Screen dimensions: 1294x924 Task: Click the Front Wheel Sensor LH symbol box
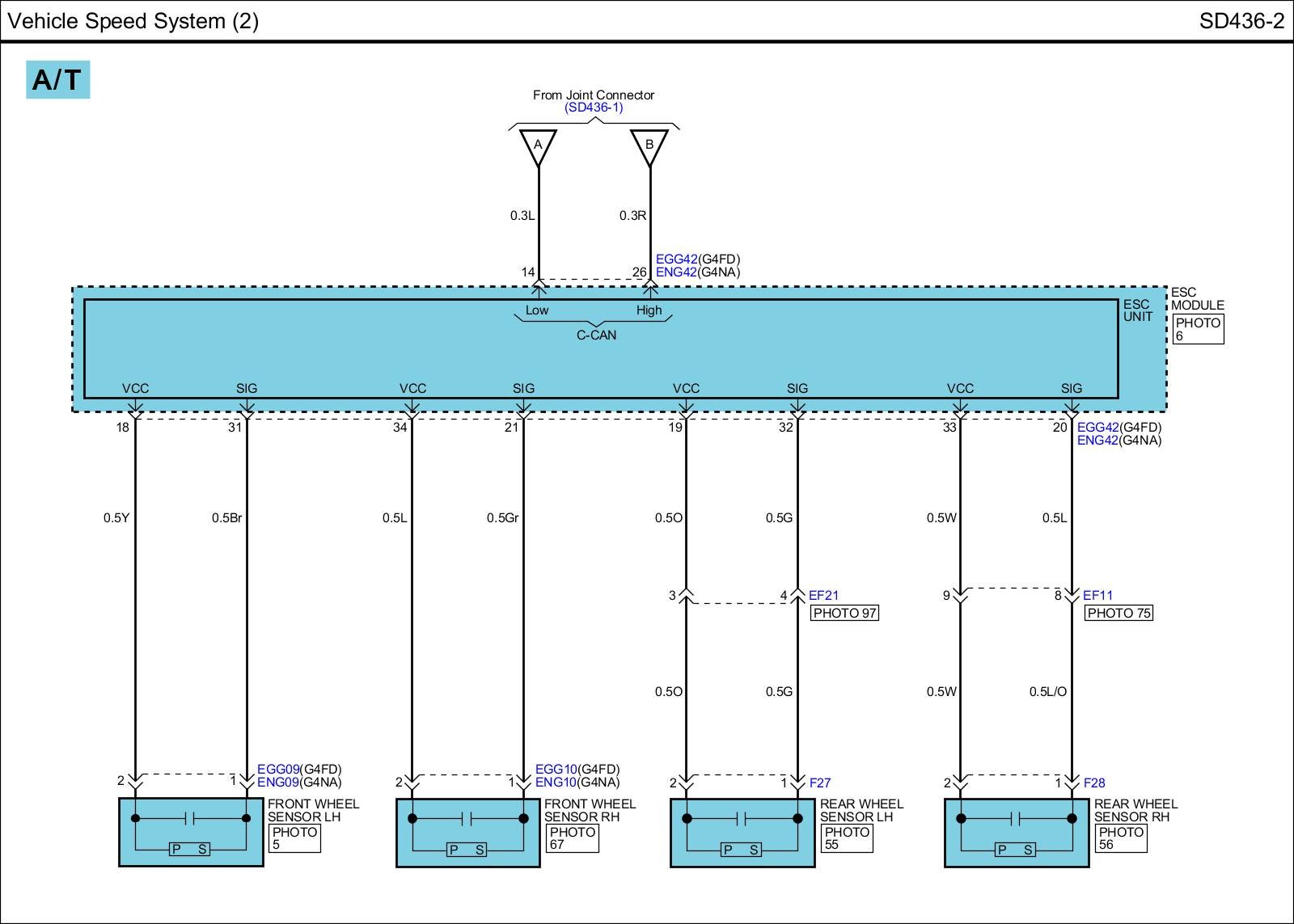pos(191,832)
